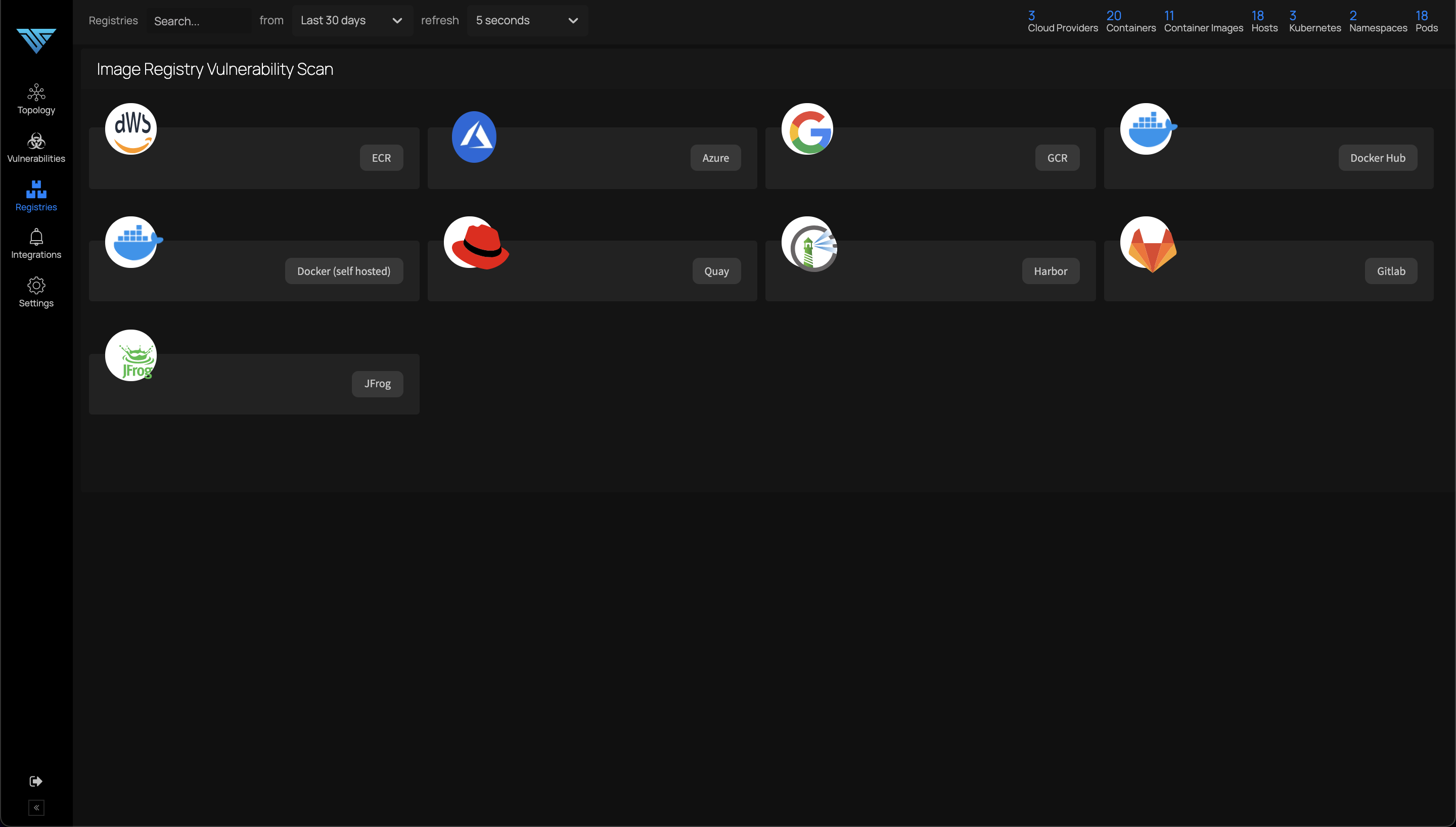Go to Vulnerabilities section

coord(36,148)
